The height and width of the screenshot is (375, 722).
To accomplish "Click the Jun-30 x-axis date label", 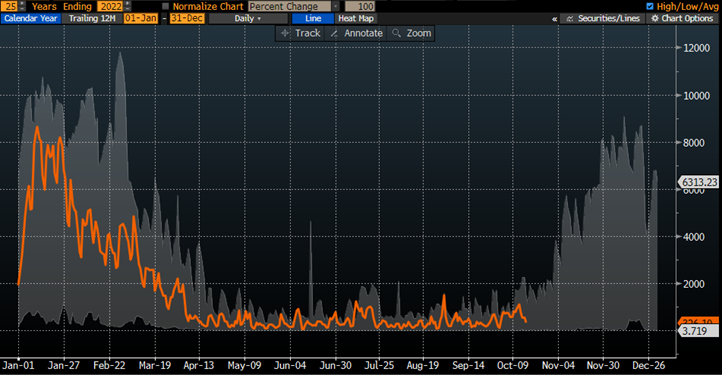I will [x=336, y=365].
